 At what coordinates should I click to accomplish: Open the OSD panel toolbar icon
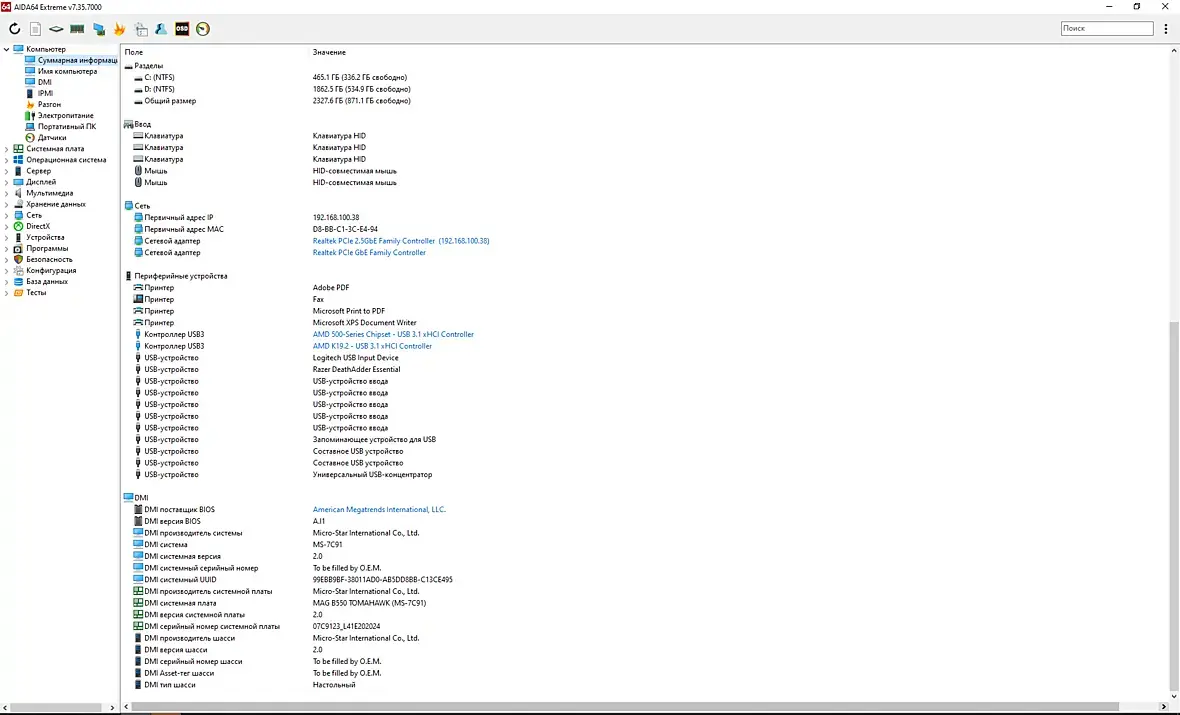pyautogui.click(x=182, y=29)
